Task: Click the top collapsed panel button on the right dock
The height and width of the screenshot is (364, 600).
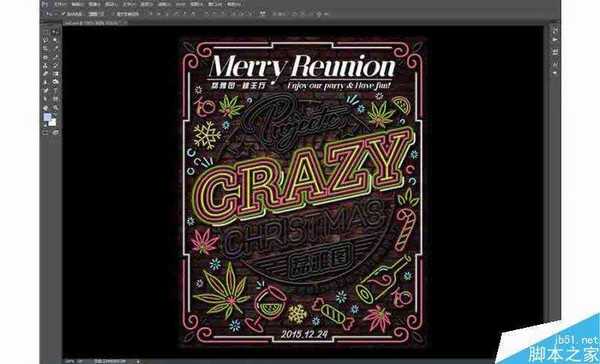Action: coord(554,31)
